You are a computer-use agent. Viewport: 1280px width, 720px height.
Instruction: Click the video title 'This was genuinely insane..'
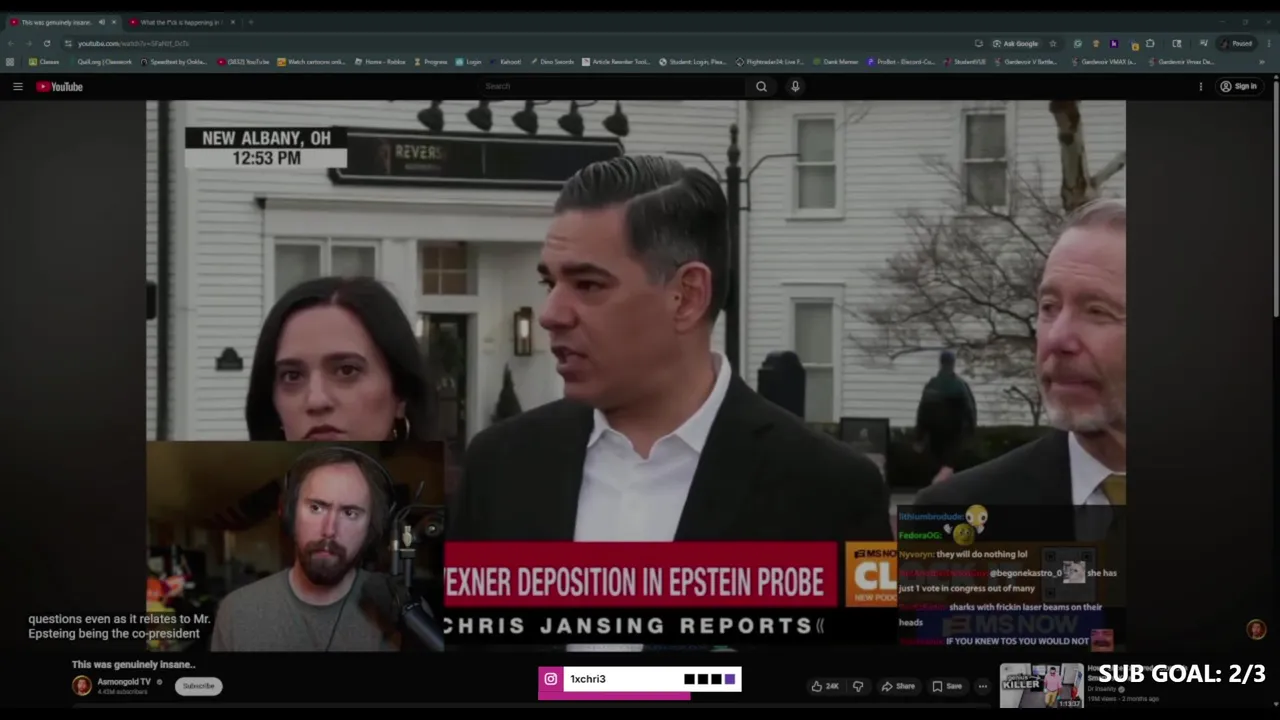(133, 664)
